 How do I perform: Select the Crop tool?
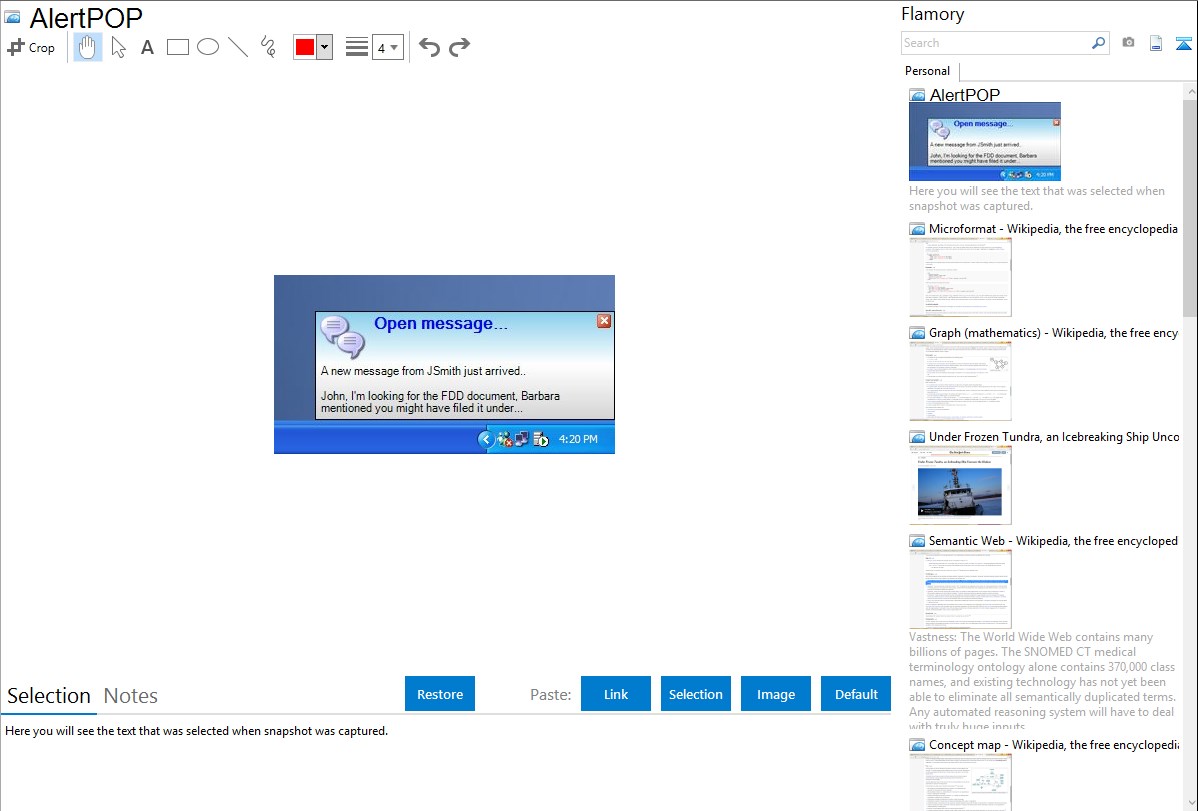pos(31,47)
